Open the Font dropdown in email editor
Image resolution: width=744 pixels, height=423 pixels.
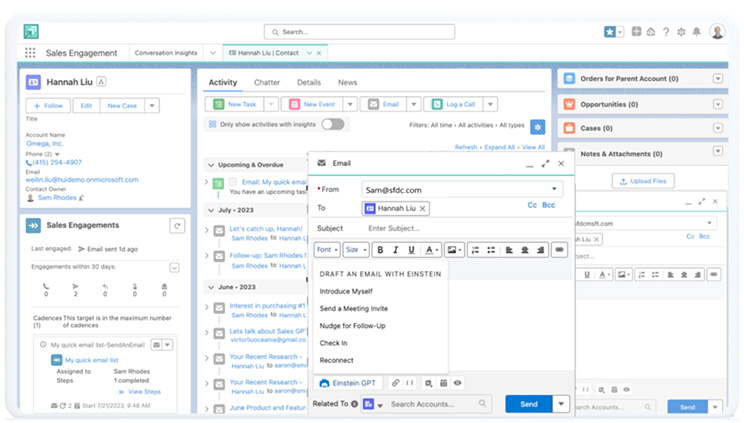click(327, 250)
